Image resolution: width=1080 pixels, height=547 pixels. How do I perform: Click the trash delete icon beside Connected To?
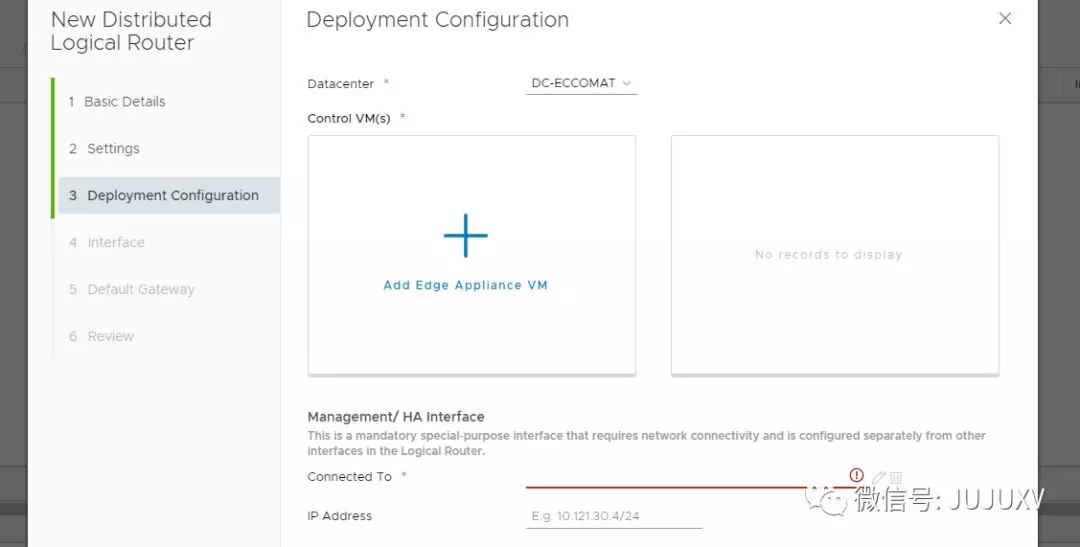(x=896, y=477)
